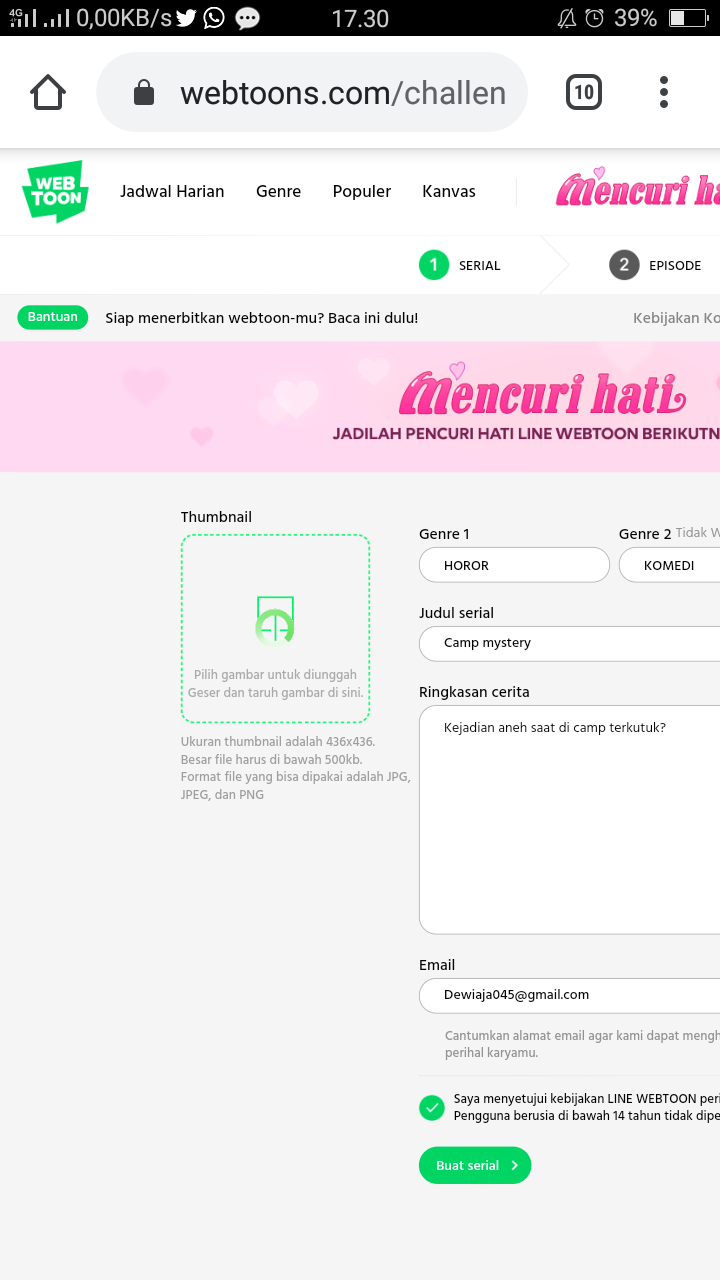Expand the Genre 1 HOROR dropdown
720x1280 pixels.
514,565
